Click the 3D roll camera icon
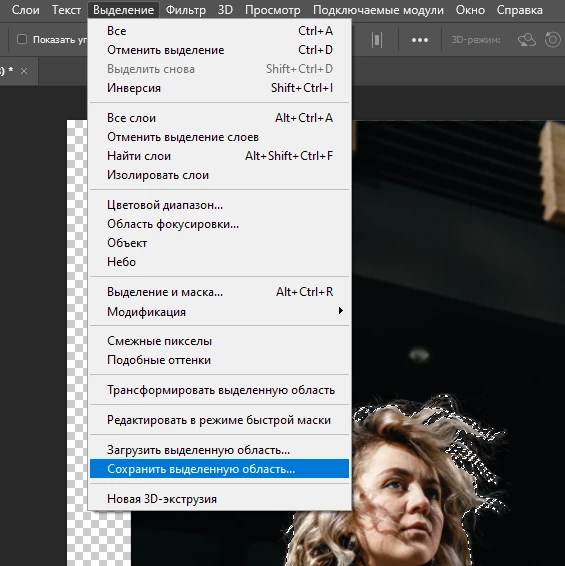Screen dimensions: 565x566 [553, 40]
